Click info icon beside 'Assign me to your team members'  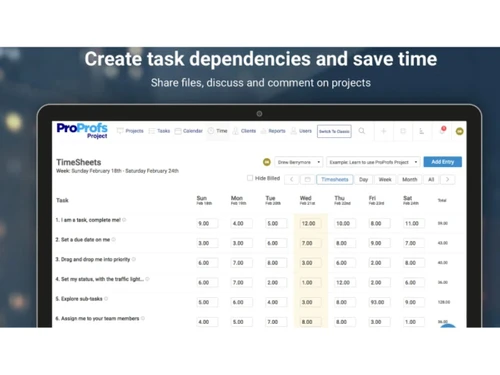[x=143, y=318]
